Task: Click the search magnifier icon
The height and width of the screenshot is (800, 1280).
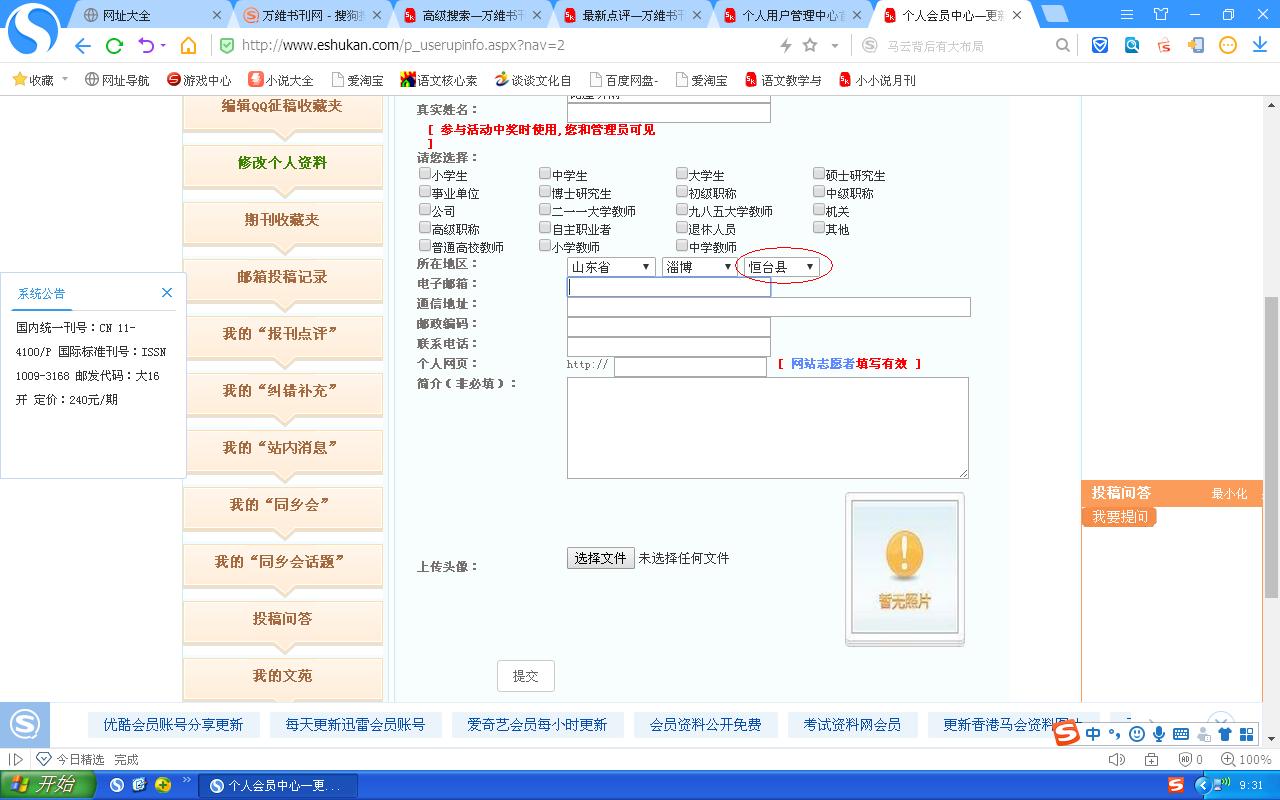Action: tap(1062, 45)
